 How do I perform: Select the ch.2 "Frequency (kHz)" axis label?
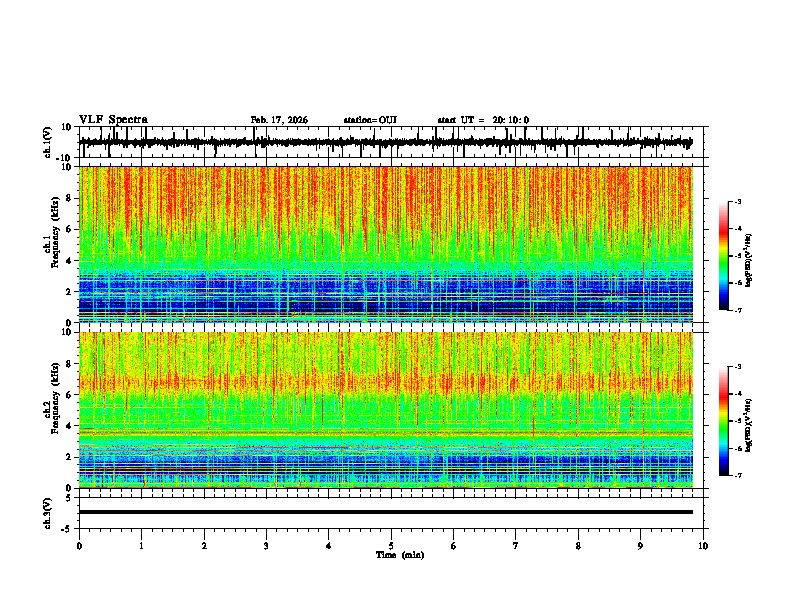(55, 398)
